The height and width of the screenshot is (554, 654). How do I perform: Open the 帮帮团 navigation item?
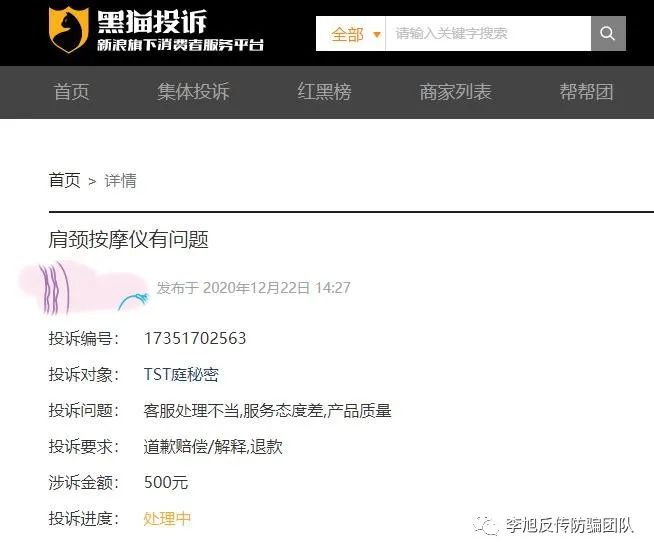tap(586, 92)
